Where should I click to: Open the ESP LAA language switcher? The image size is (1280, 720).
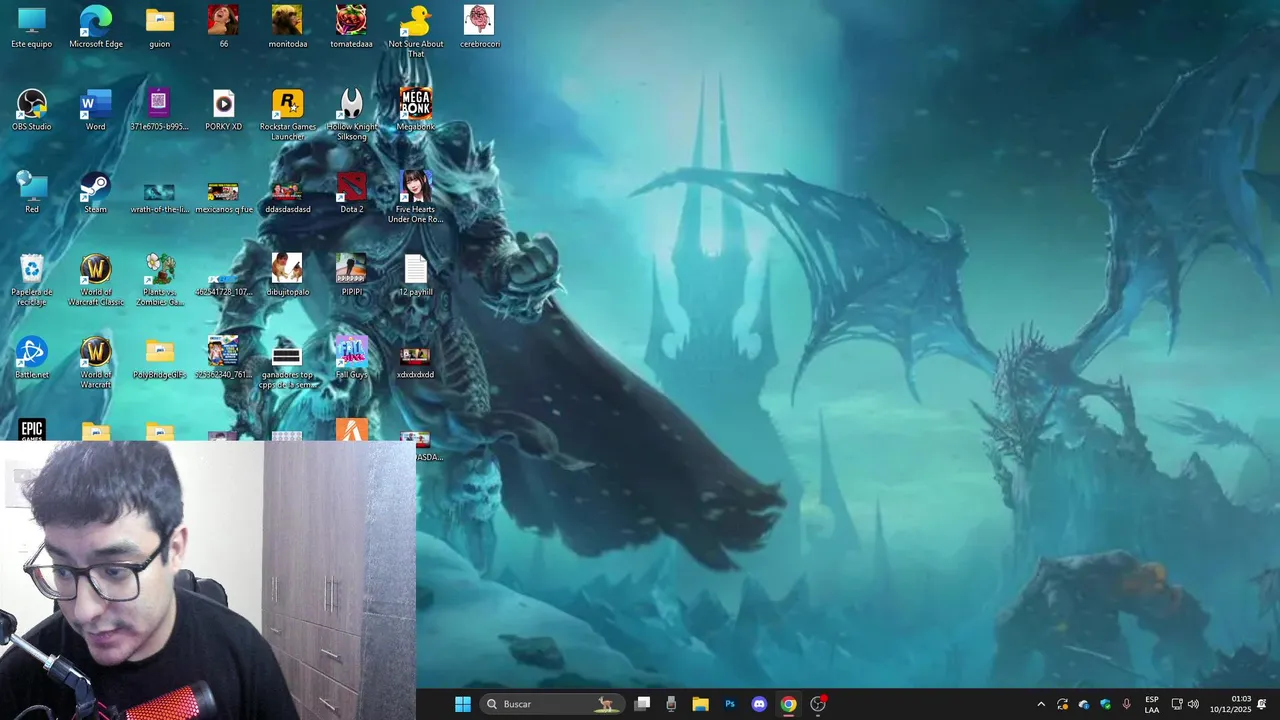pos(1152,704)
